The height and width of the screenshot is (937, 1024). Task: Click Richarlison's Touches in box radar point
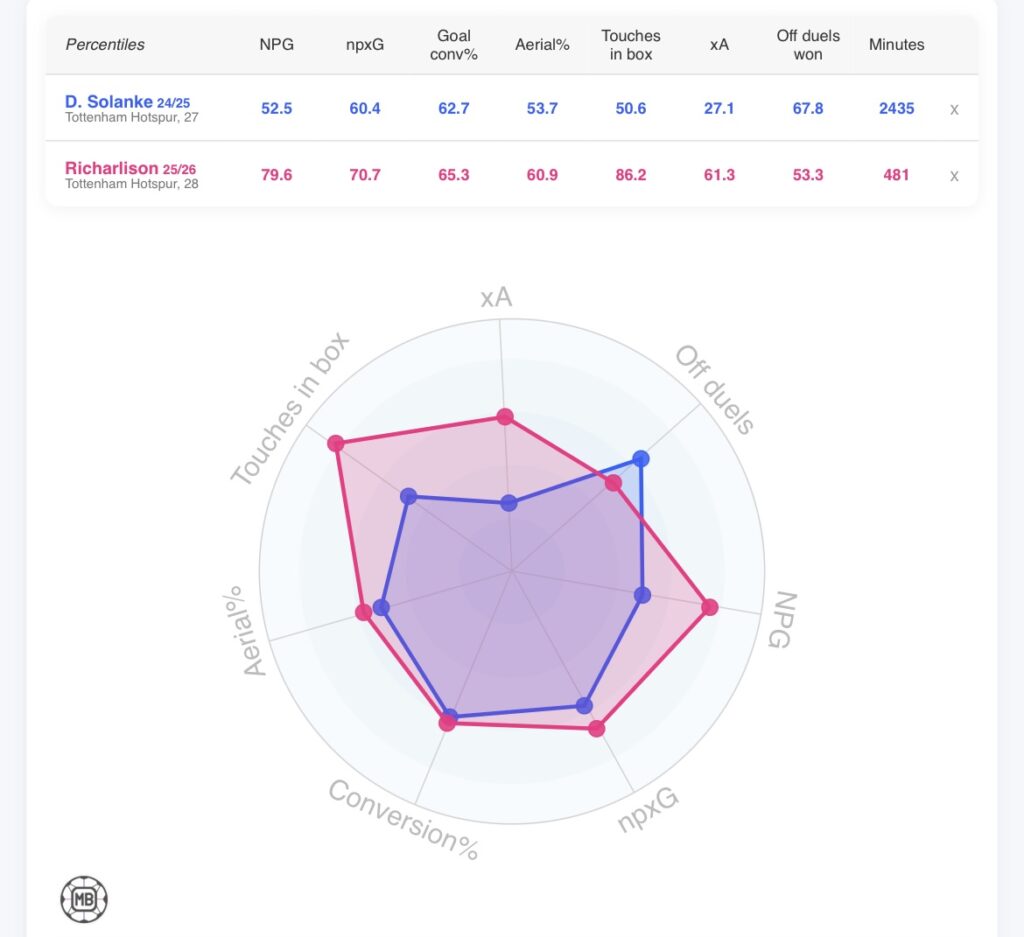(336, 443)
